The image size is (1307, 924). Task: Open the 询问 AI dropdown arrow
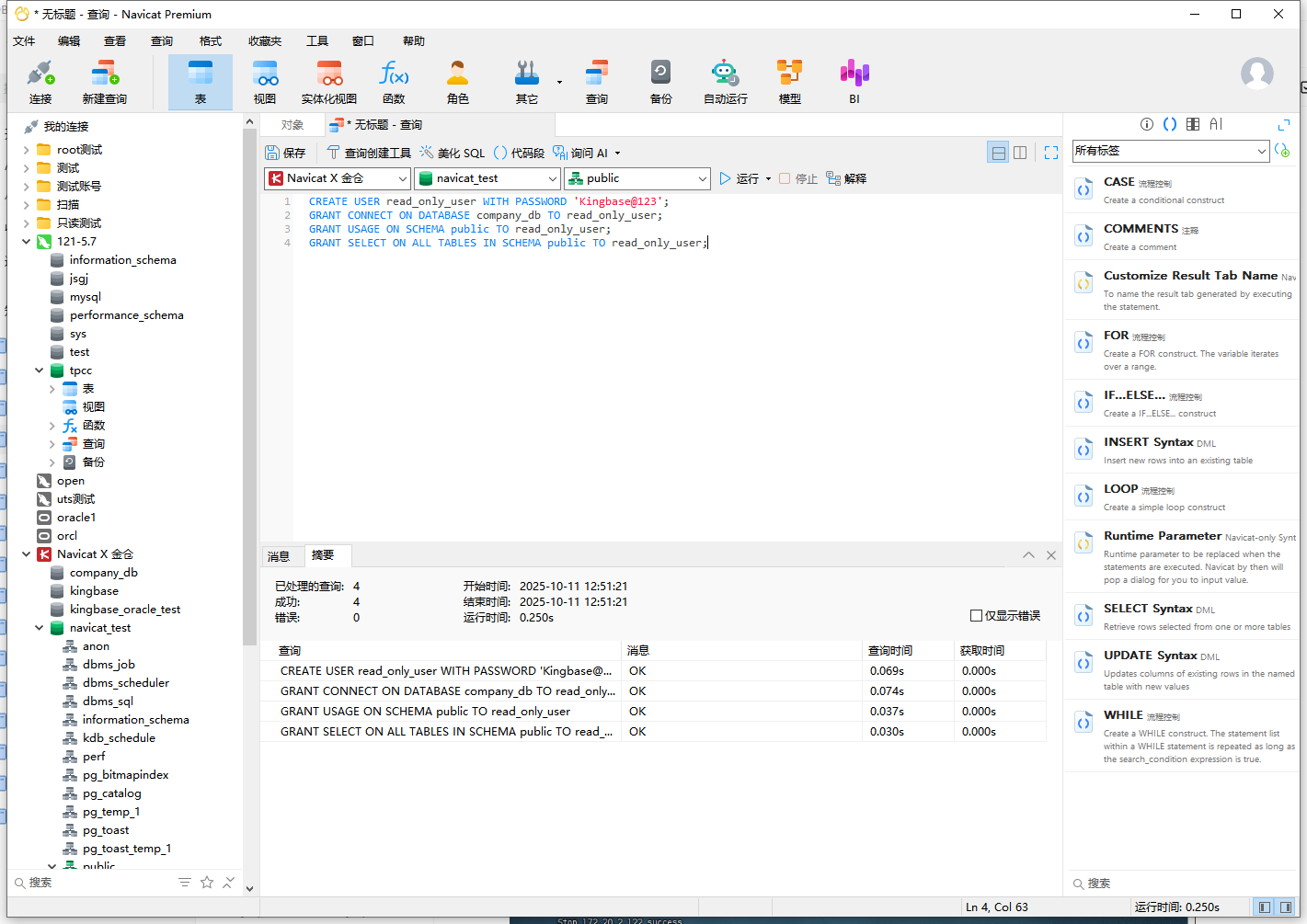(617, 154)
